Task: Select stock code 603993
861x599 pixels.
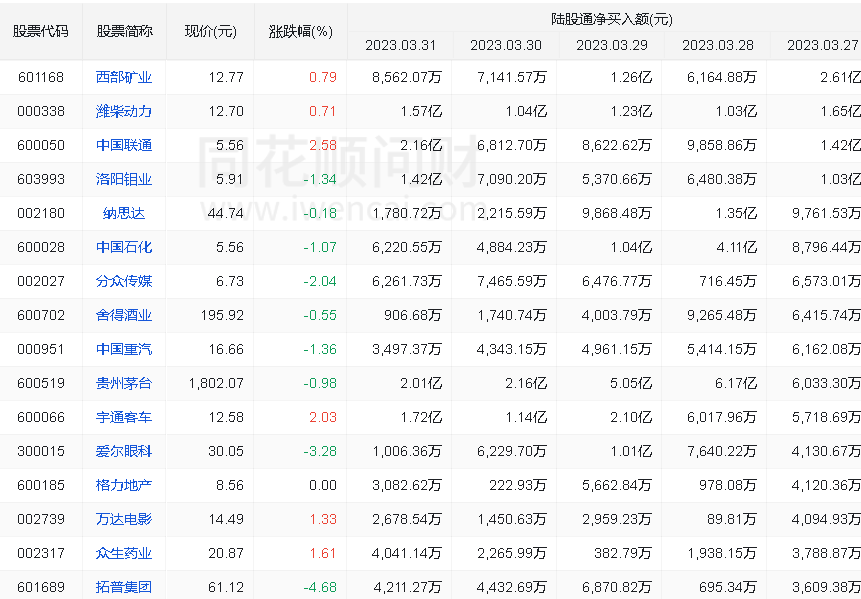Action: coord(41,180)
